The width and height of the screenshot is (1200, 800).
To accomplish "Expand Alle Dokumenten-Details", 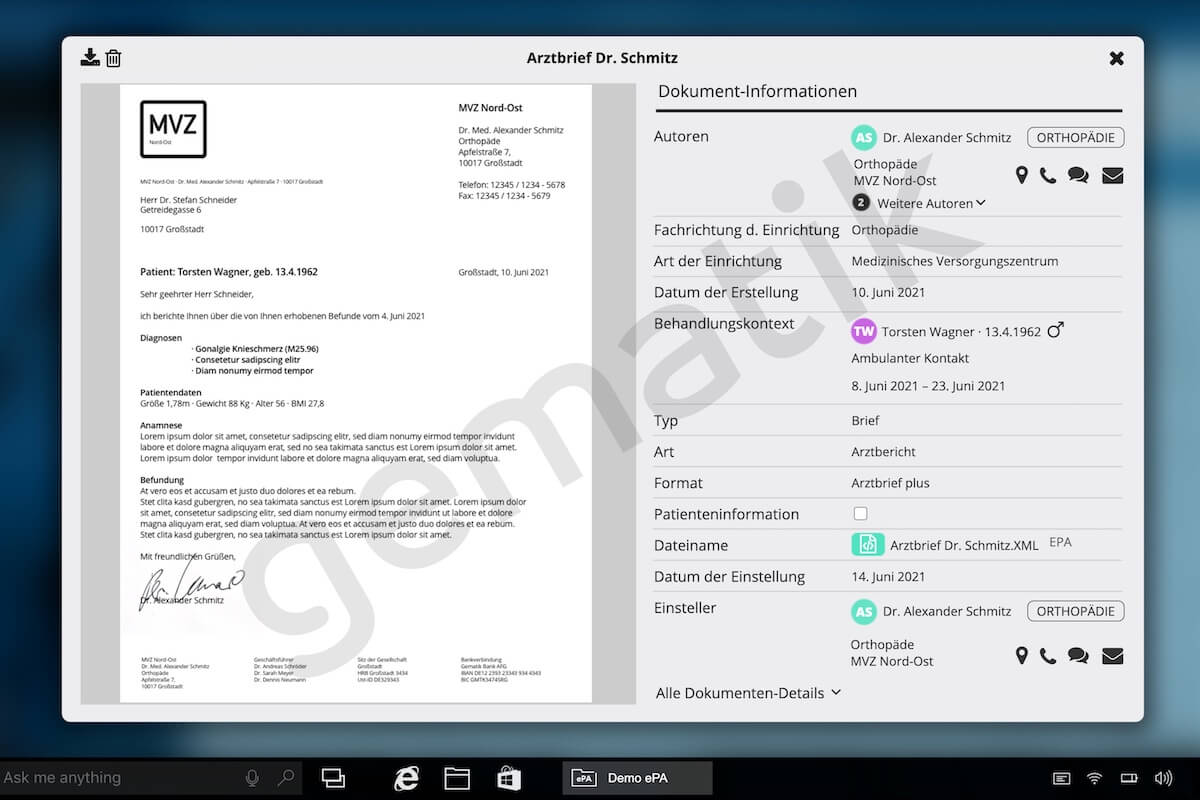I will pos(748,693).
